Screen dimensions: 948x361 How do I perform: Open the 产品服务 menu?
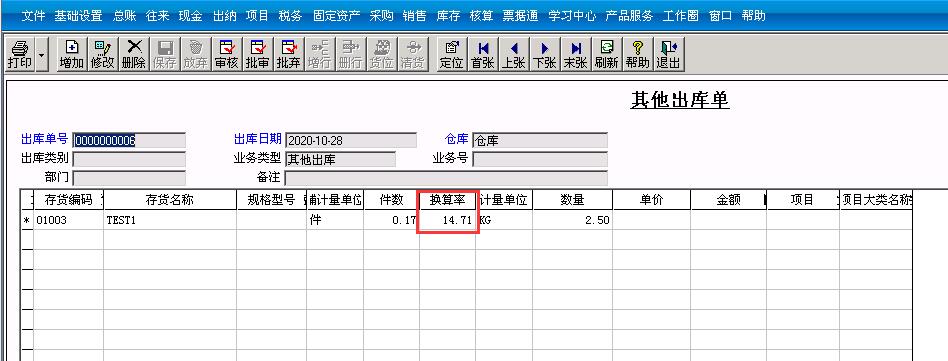[x=629, y=16]
